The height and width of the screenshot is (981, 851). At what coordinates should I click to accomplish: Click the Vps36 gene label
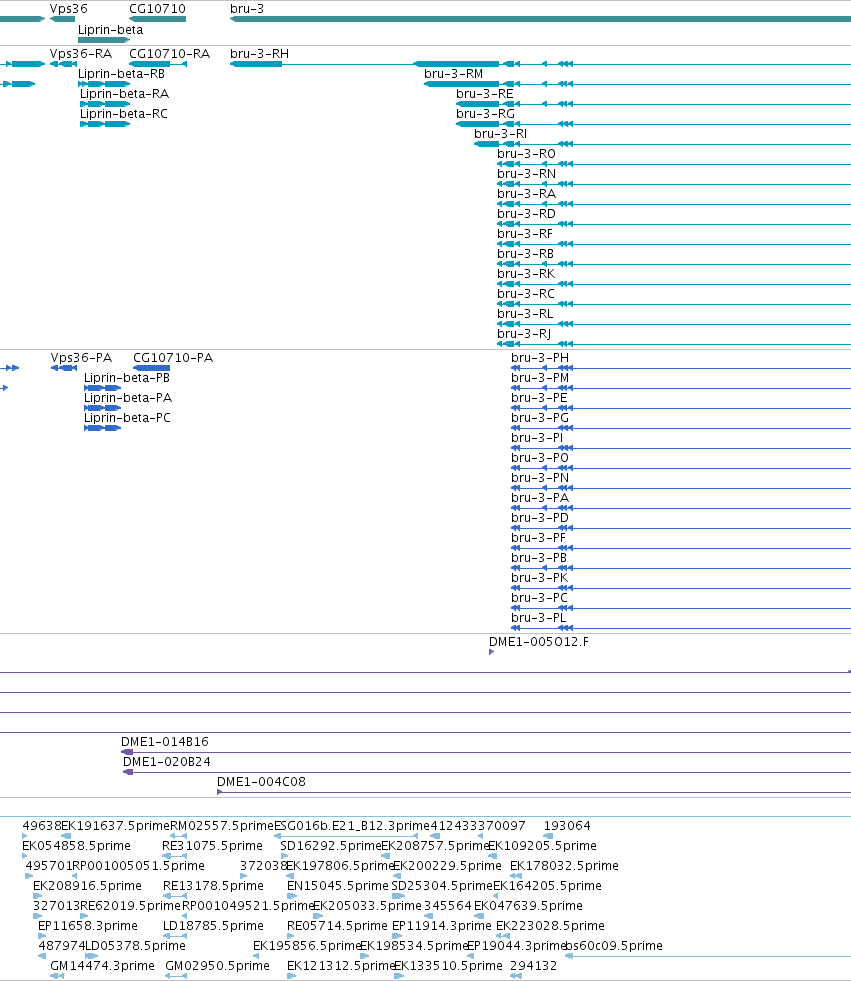click(x=69, y=9)
